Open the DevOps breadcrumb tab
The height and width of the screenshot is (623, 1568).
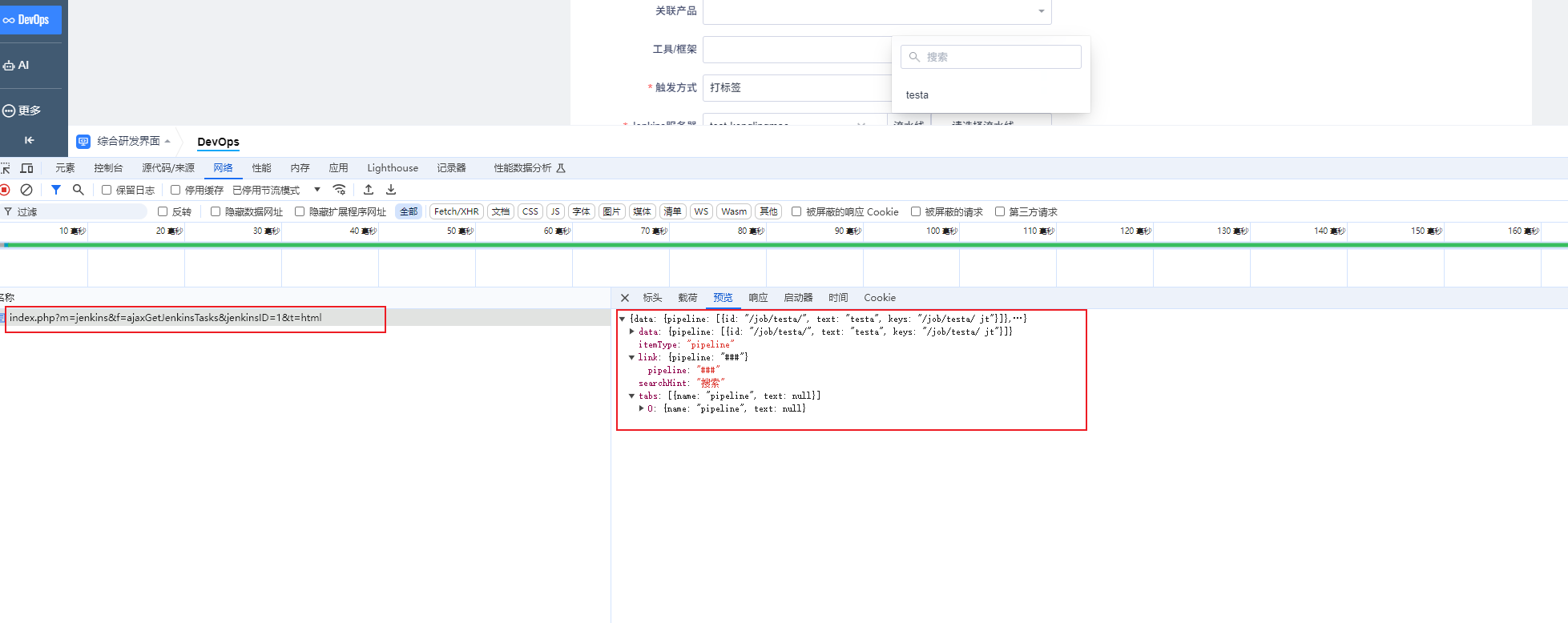pos(218,142)
